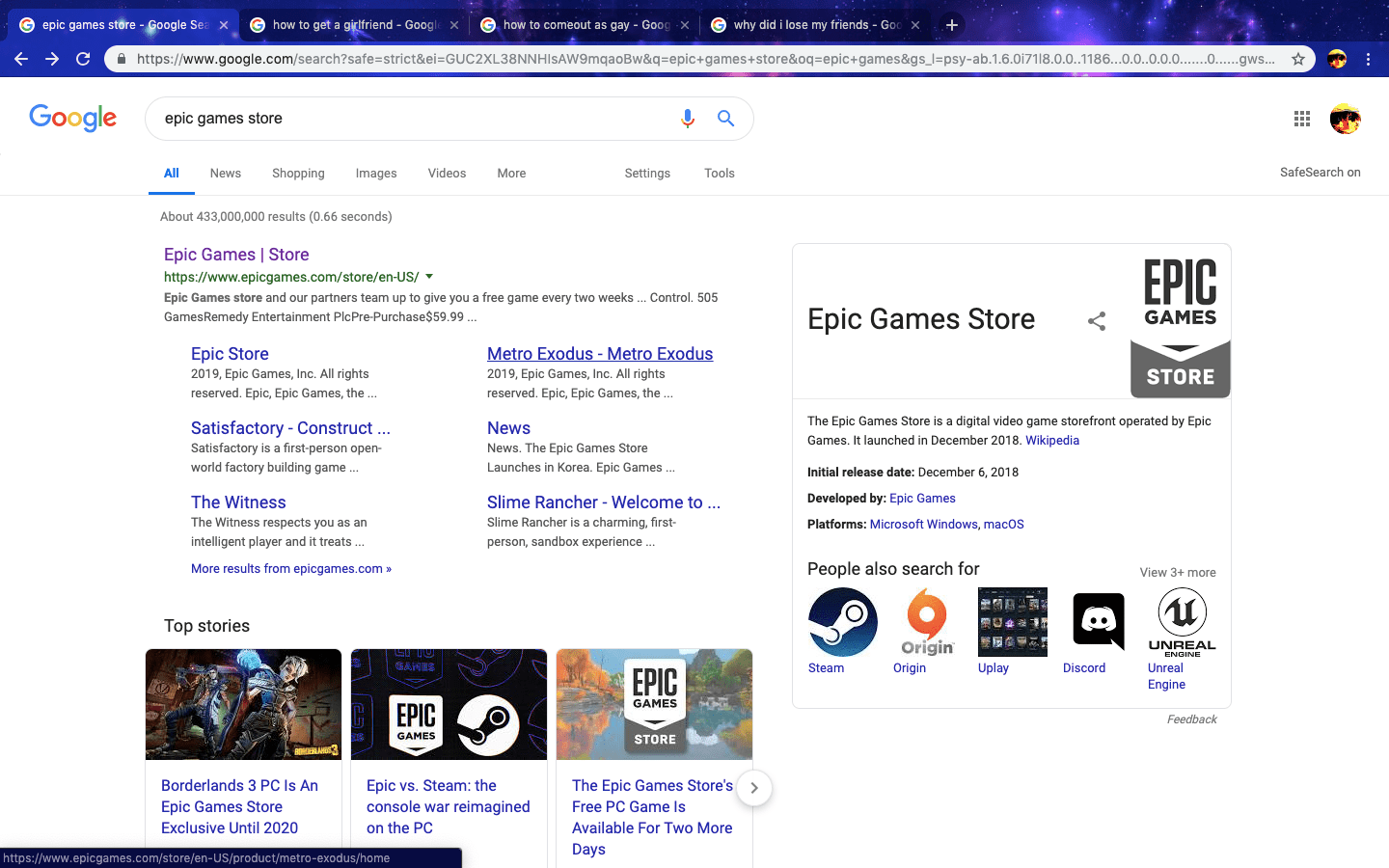Image resolution: width=1389 pixels, height=868 pixels.
Task: Open the Epic vs. Steam story thumbnail
Action: click(449, 705)
